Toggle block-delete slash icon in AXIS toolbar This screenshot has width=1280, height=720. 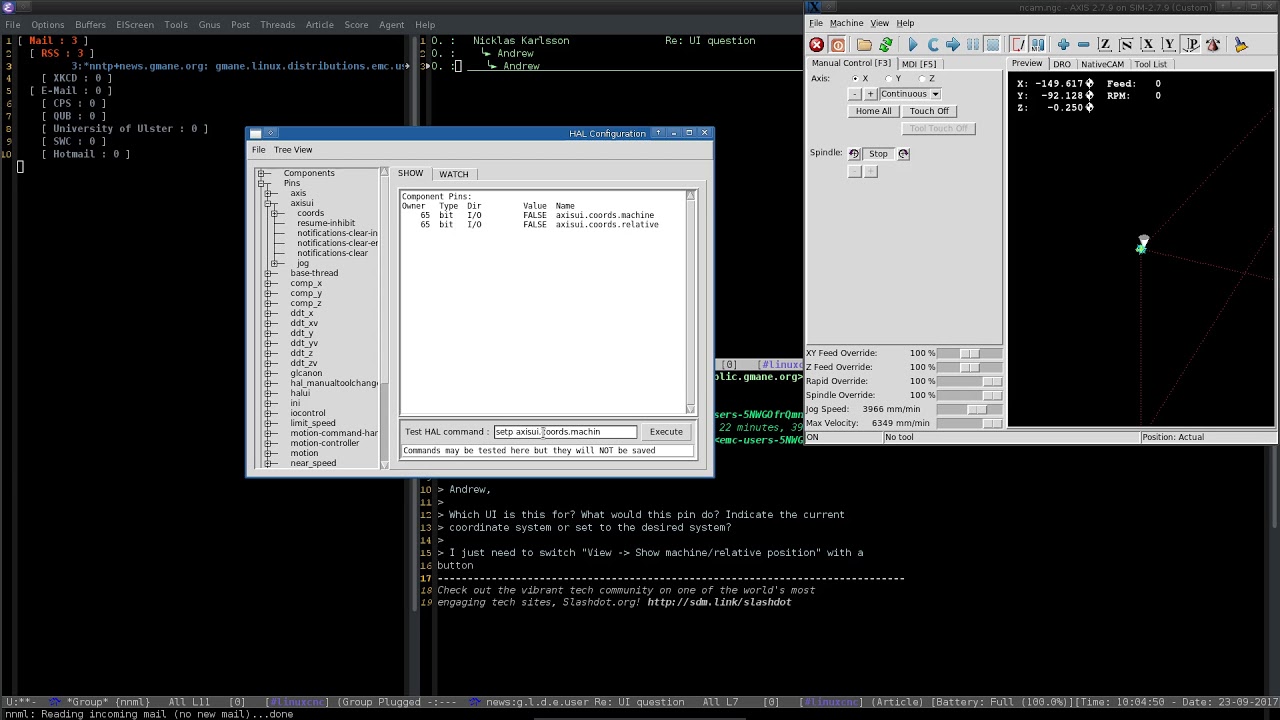1018,45
